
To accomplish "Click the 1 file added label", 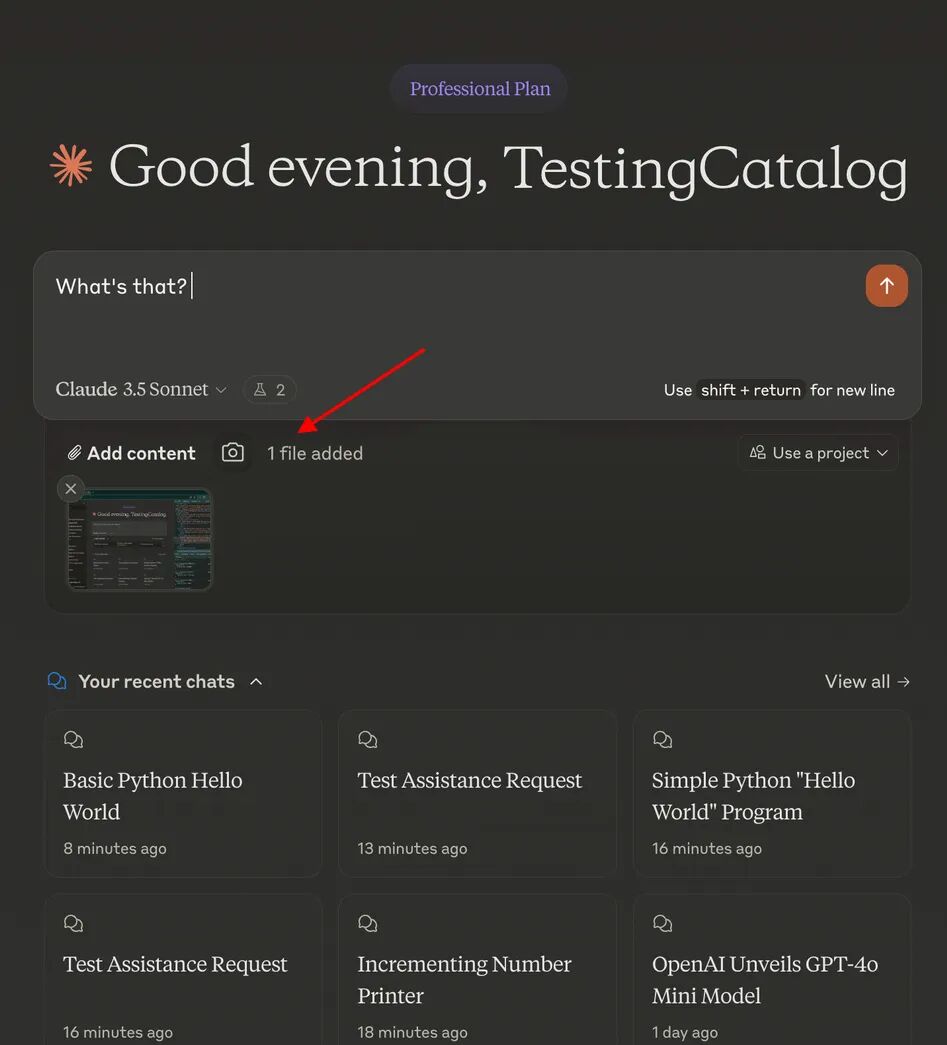I will (315, 453).
